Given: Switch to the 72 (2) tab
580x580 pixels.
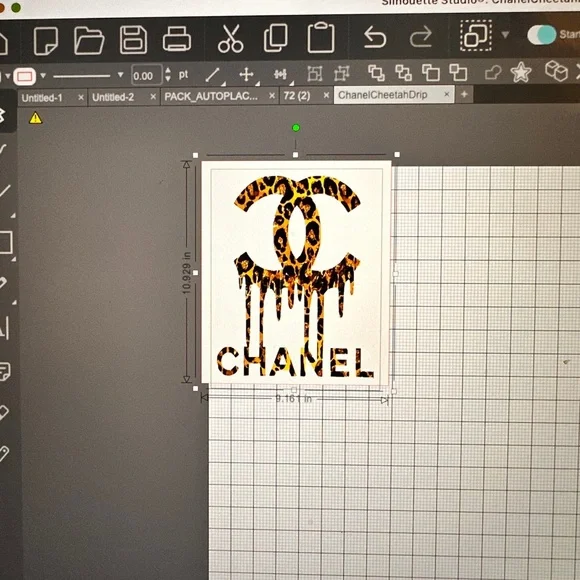Looking at the screenshot, I should point(297,96).
